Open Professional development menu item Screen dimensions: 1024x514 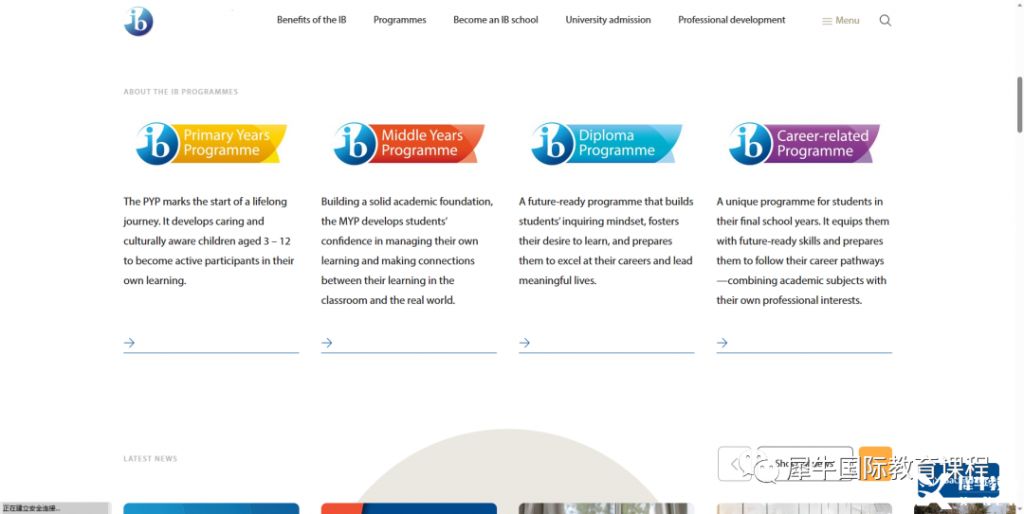731,20
